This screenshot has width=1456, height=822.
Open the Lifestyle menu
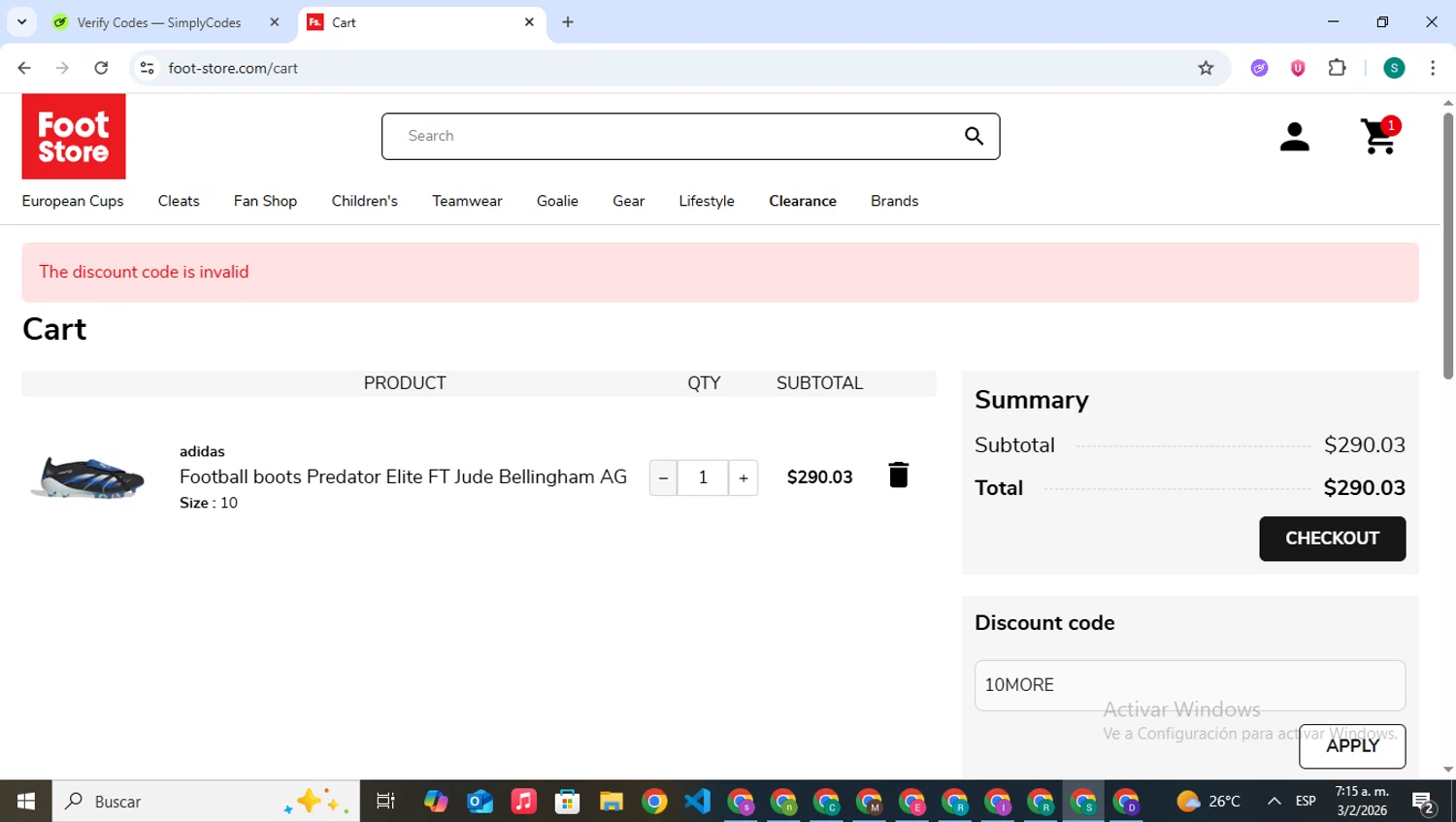click(707, 201)
